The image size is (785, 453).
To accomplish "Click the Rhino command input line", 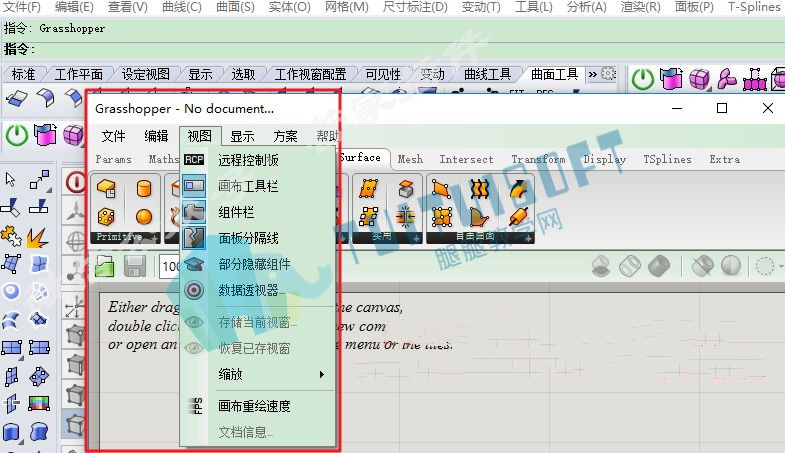I will (392, 50).
